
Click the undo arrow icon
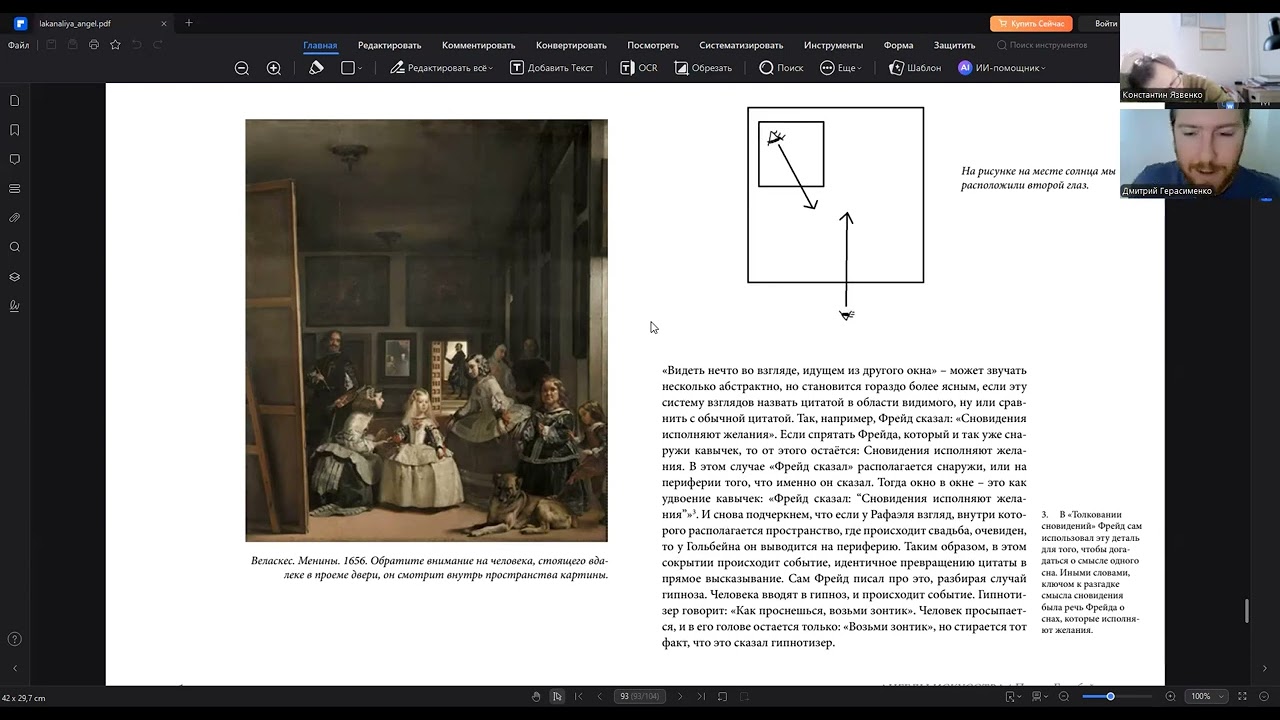coord(136,45)
